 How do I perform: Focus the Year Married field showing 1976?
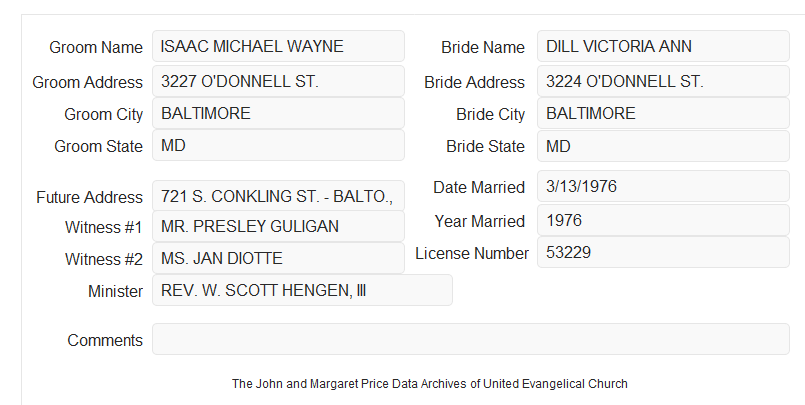pyautogui.click(x=663, y=221)
